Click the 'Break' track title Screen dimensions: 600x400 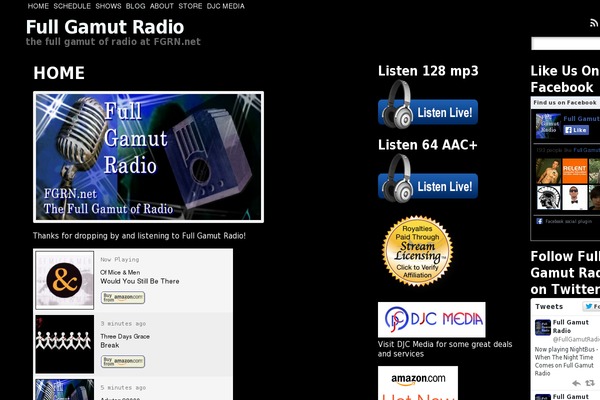(110, 345)
